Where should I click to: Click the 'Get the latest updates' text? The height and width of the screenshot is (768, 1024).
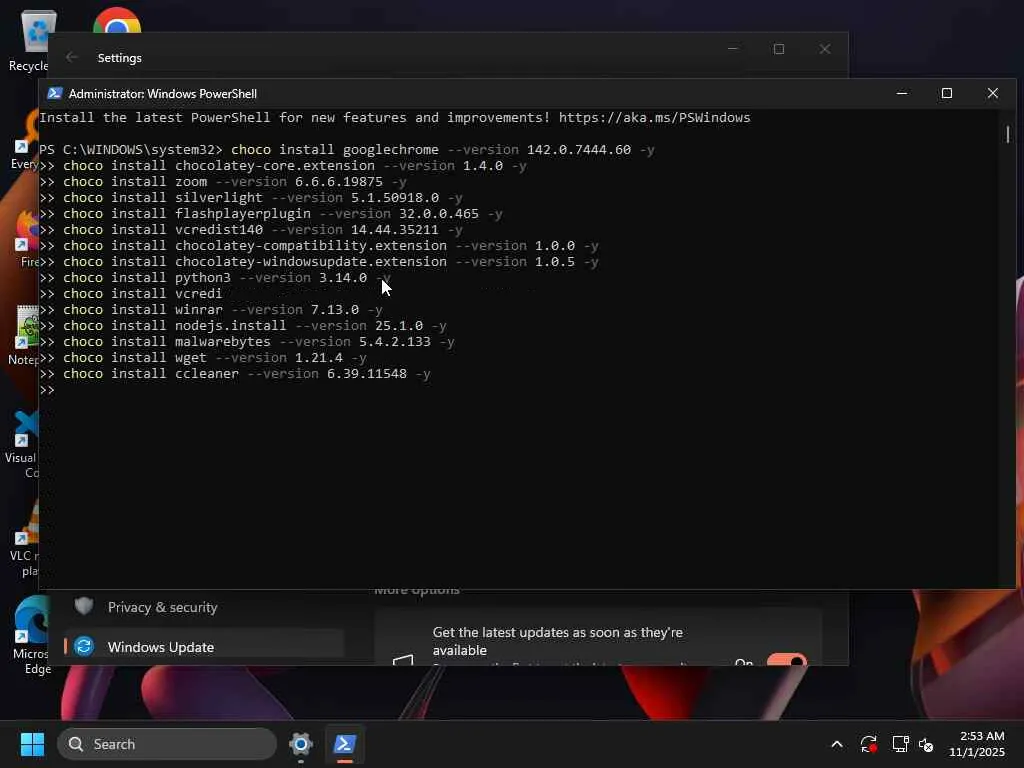(x=557, y=641)
